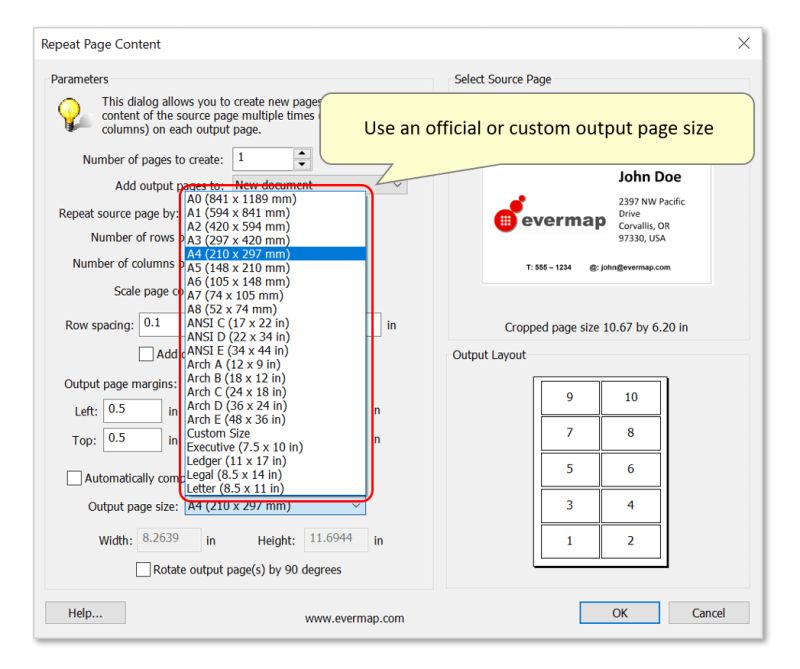Choose Arch E (48 x 36 in)
The height and width of the screenshot is (669, 800).
[276, 419]
